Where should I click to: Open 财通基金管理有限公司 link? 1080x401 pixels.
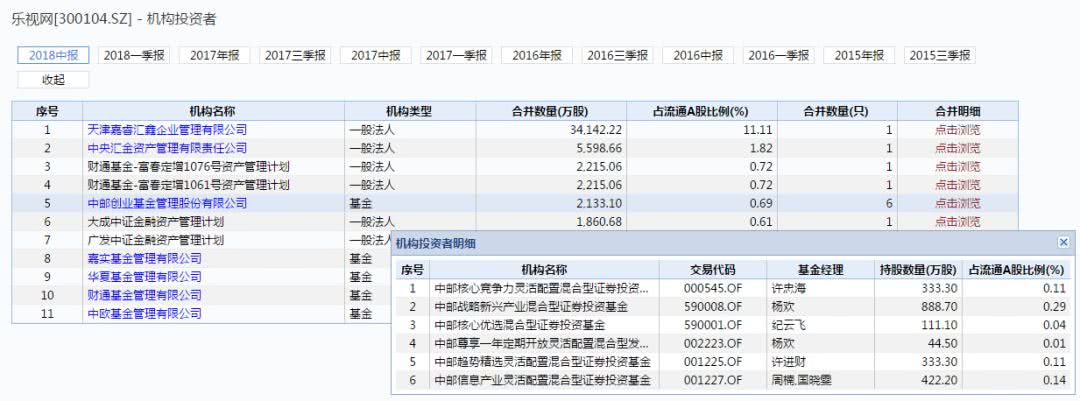coord(145,296)
